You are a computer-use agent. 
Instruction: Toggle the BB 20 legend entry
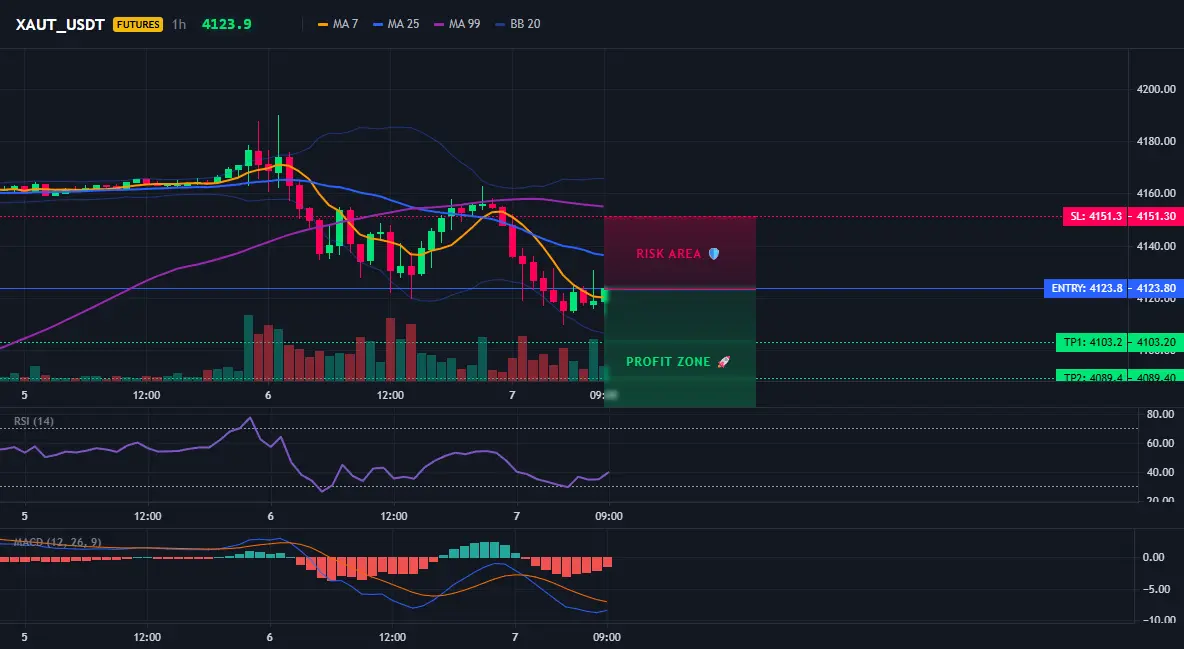[518, 24]
